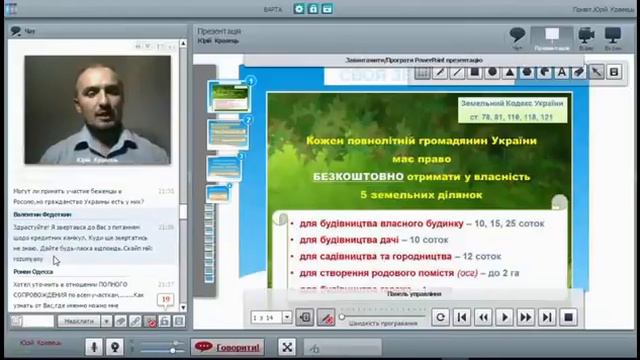This screenshot has height=360, width=640.
Task: Click the link icon in chat toolbar
Action: tap(135, 322)
